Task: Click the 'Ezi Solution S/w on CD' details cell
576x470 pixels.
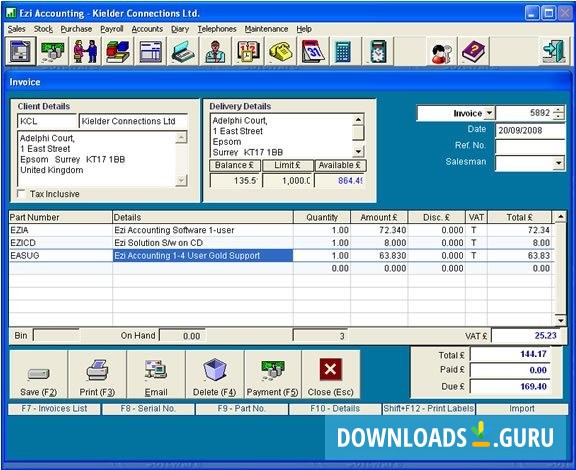Action: [x=203, y=243]
